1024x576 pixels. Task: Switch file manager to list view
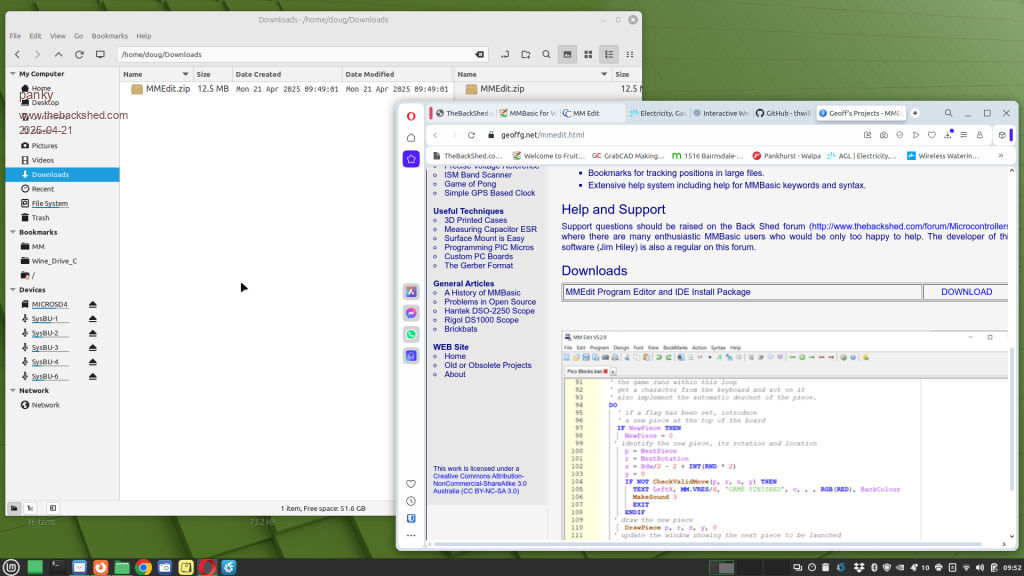coord(609,54)
